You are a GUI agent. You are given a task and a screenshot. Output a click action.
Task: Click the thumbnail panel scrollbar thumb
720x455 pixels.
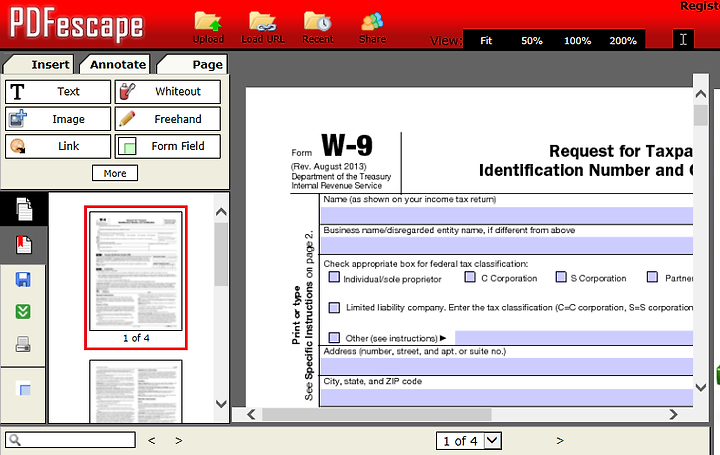(x=221, y=254)
